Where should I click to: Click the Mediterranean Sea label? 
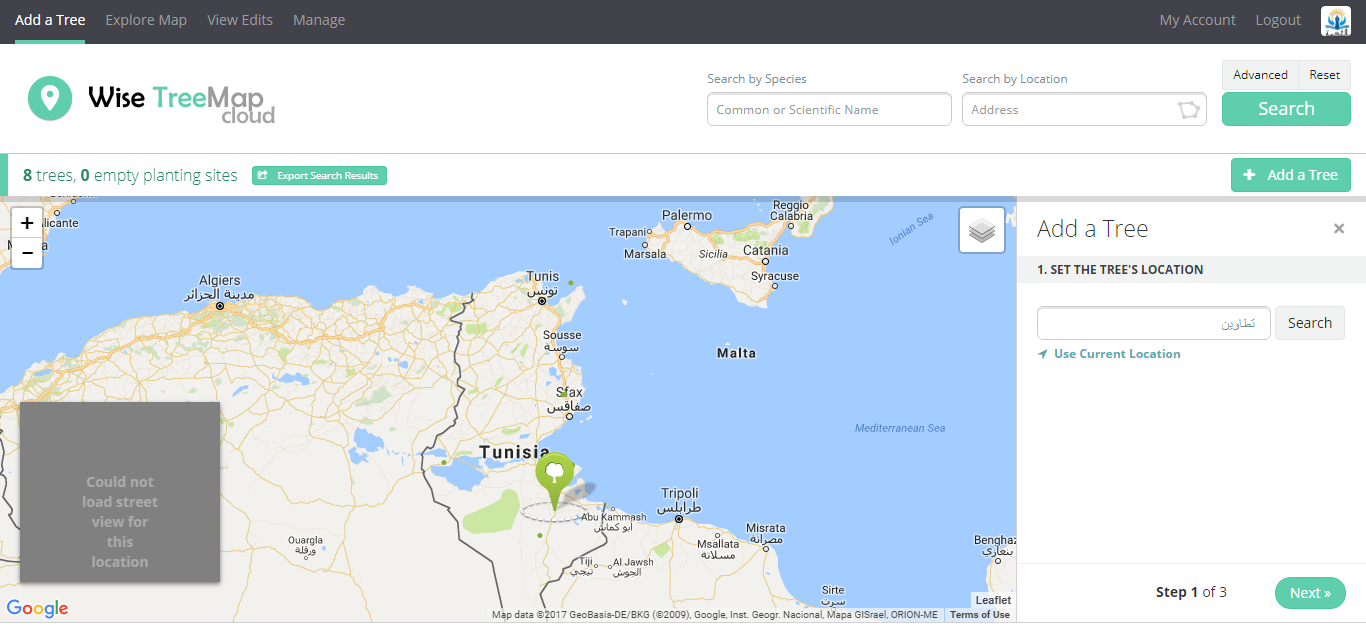[900, 428]
